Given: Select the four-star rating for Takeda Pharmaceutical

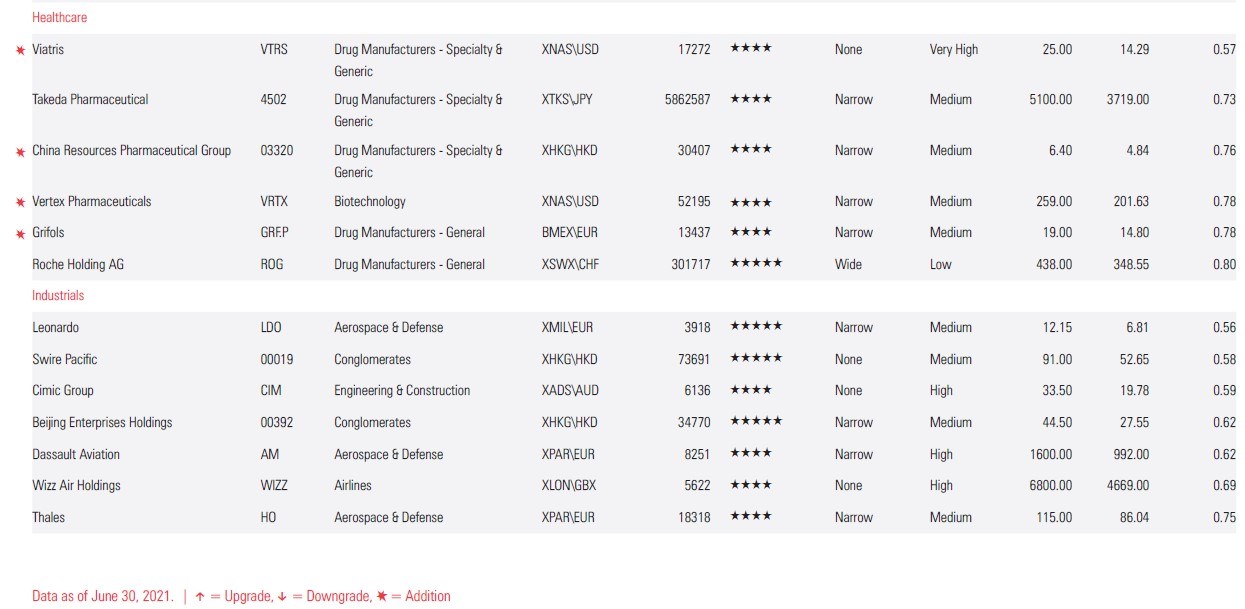Looking at the screenshot, I should tap(750, 99).
